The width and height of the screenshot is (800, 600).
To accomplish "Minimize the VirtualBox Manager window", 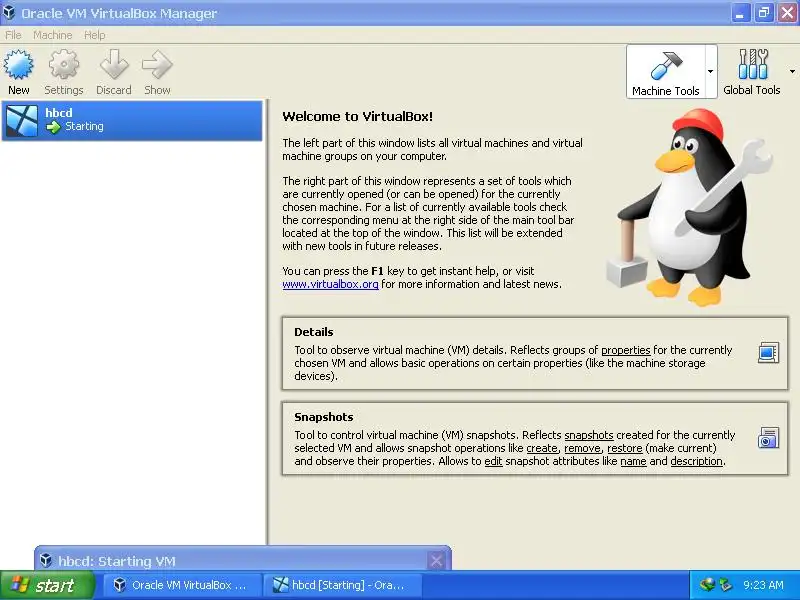I will click(x=740, y=13).
